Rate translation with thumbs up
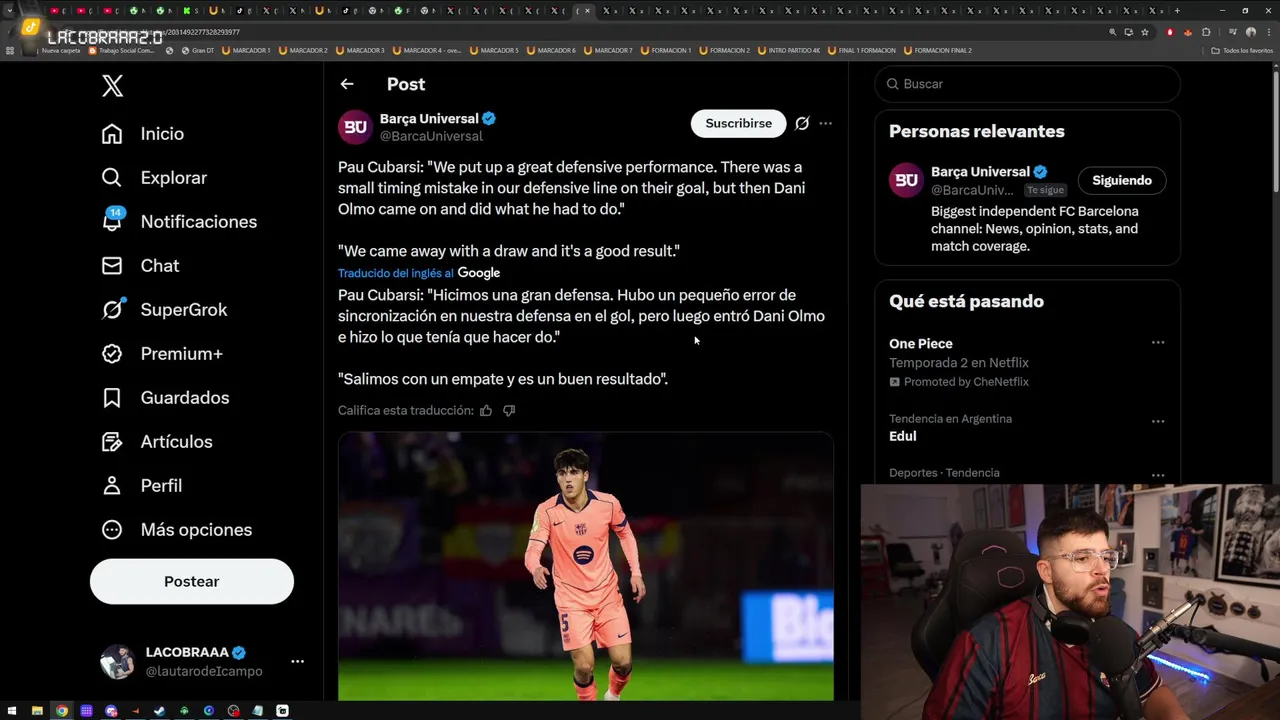This screenshot has width=1280, height=720. [486, 410]
